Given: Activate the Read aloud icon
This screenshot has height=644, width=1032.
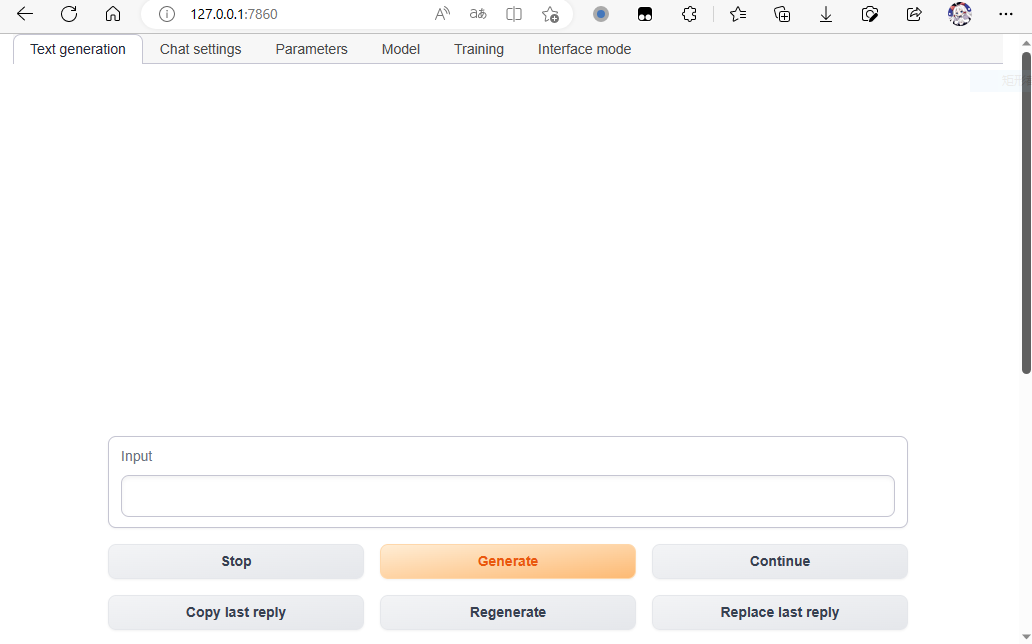Looking at the screenshot, I should 442,14.
